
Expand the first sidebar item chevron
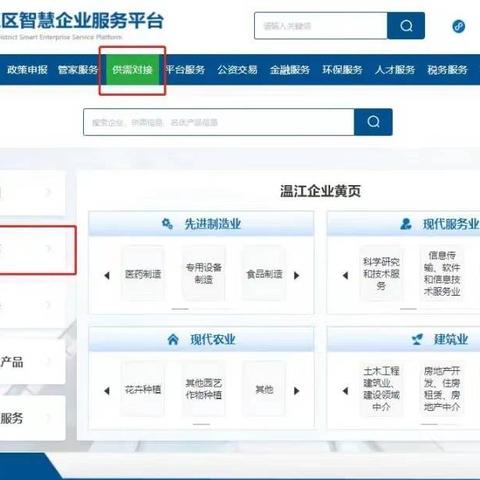49,192
